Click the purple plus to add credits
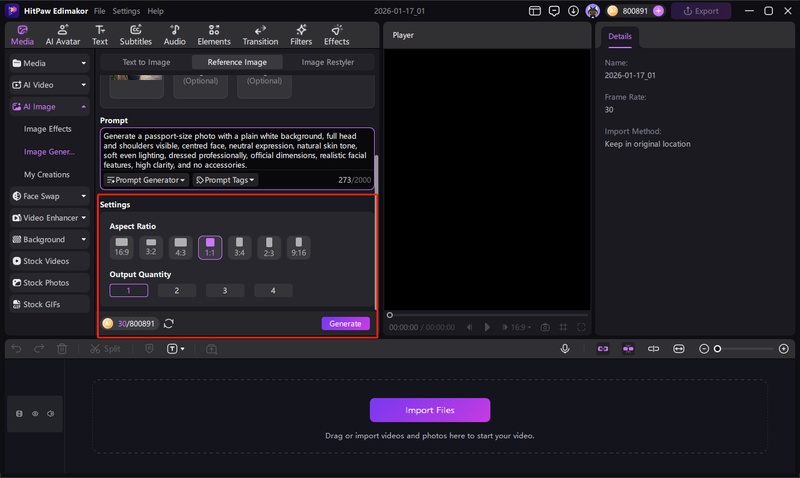The height and width of the screenshot is (478, 800). [x=658, y=11]
